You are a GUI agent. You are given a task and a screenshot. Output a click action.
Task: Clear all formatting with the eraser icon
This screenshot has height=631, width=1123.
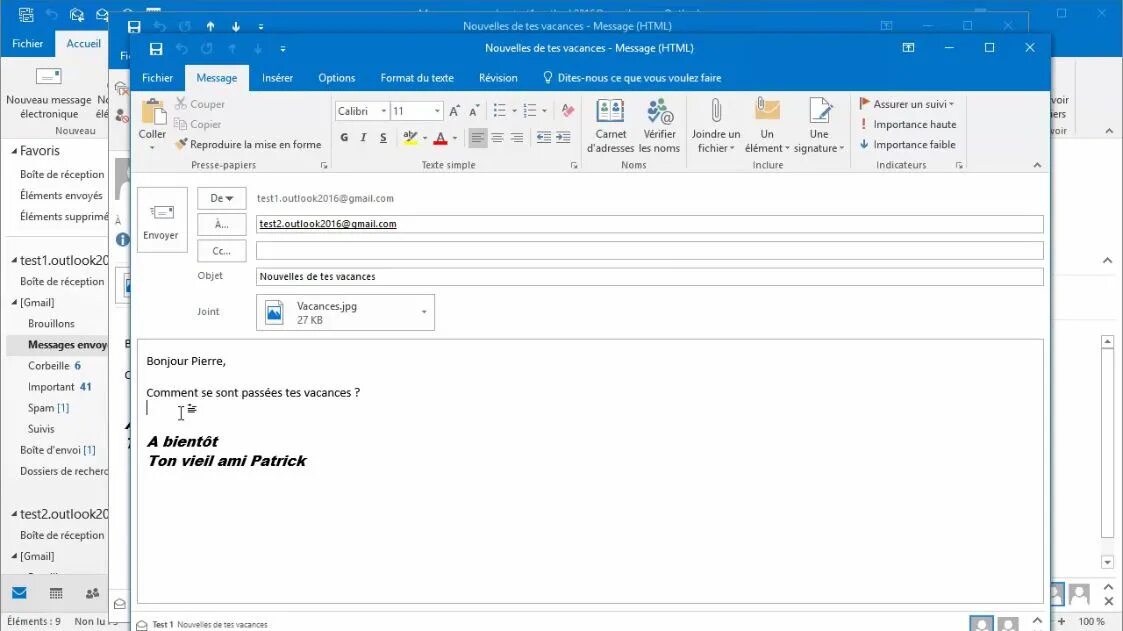568,110
